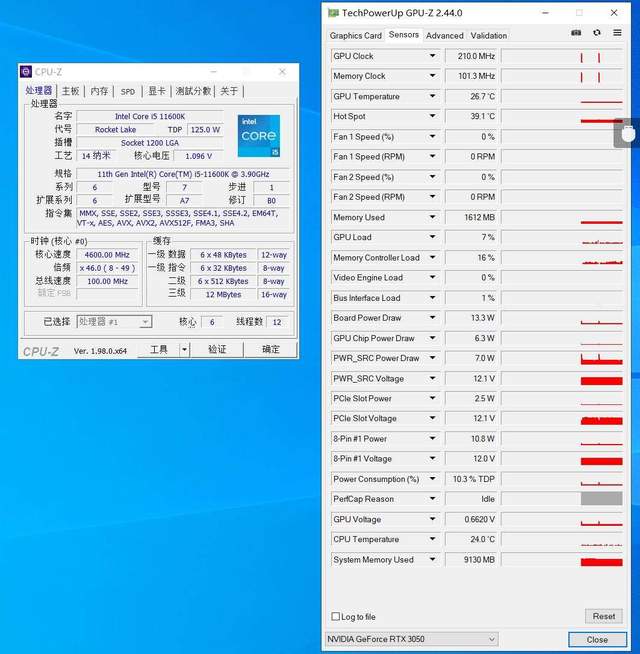Switch to the Graphics Card tab
Screen dimensions: 640x654
pos(355,35)
